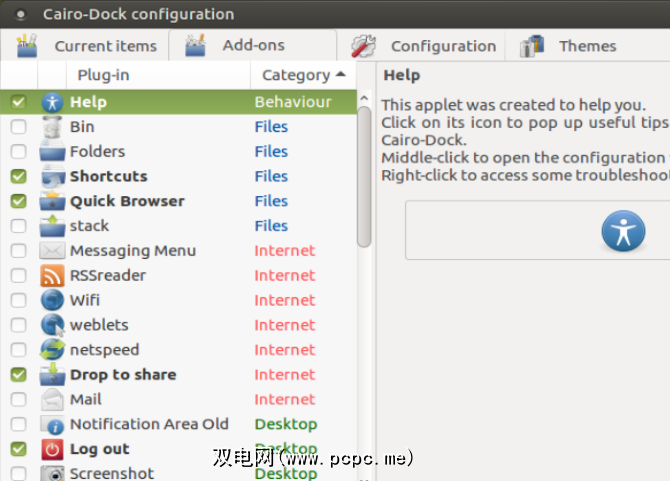Click the large Help applet preview icon
Viewport: 670px width, 481px height.
623,230
